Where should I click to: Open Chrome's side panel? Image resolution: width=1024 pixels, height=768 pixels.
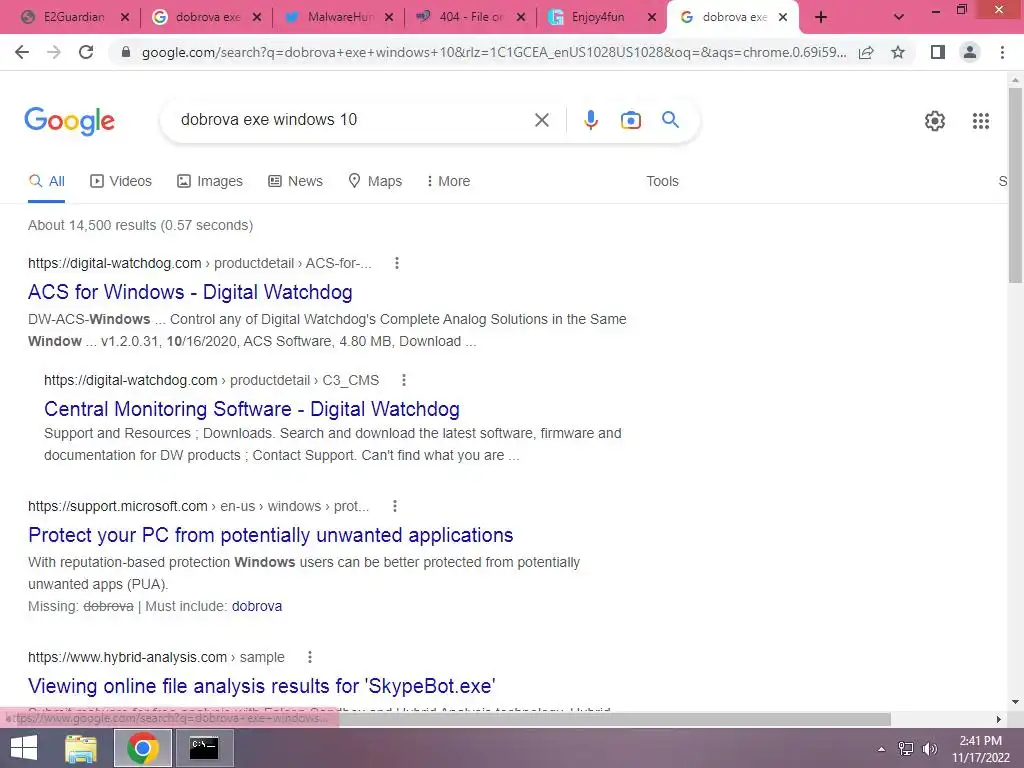938,52
